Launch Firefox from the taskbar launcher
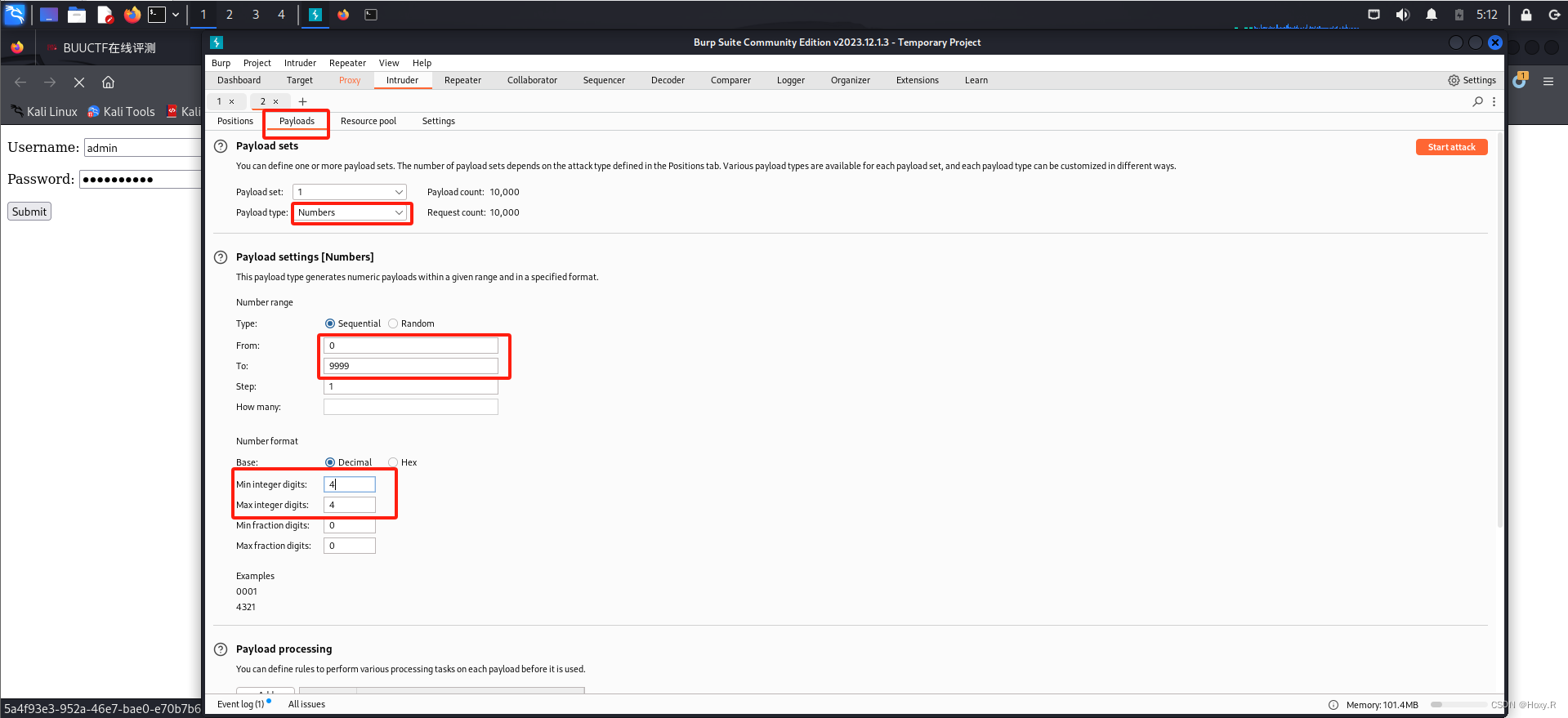The image size is (1568, 718). [x=132, y=15]
